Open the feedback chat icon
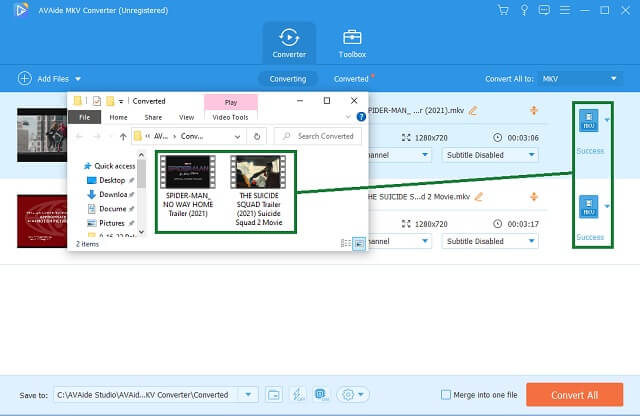Viewport: 640px width, 416px height. [x=544, y=10]
